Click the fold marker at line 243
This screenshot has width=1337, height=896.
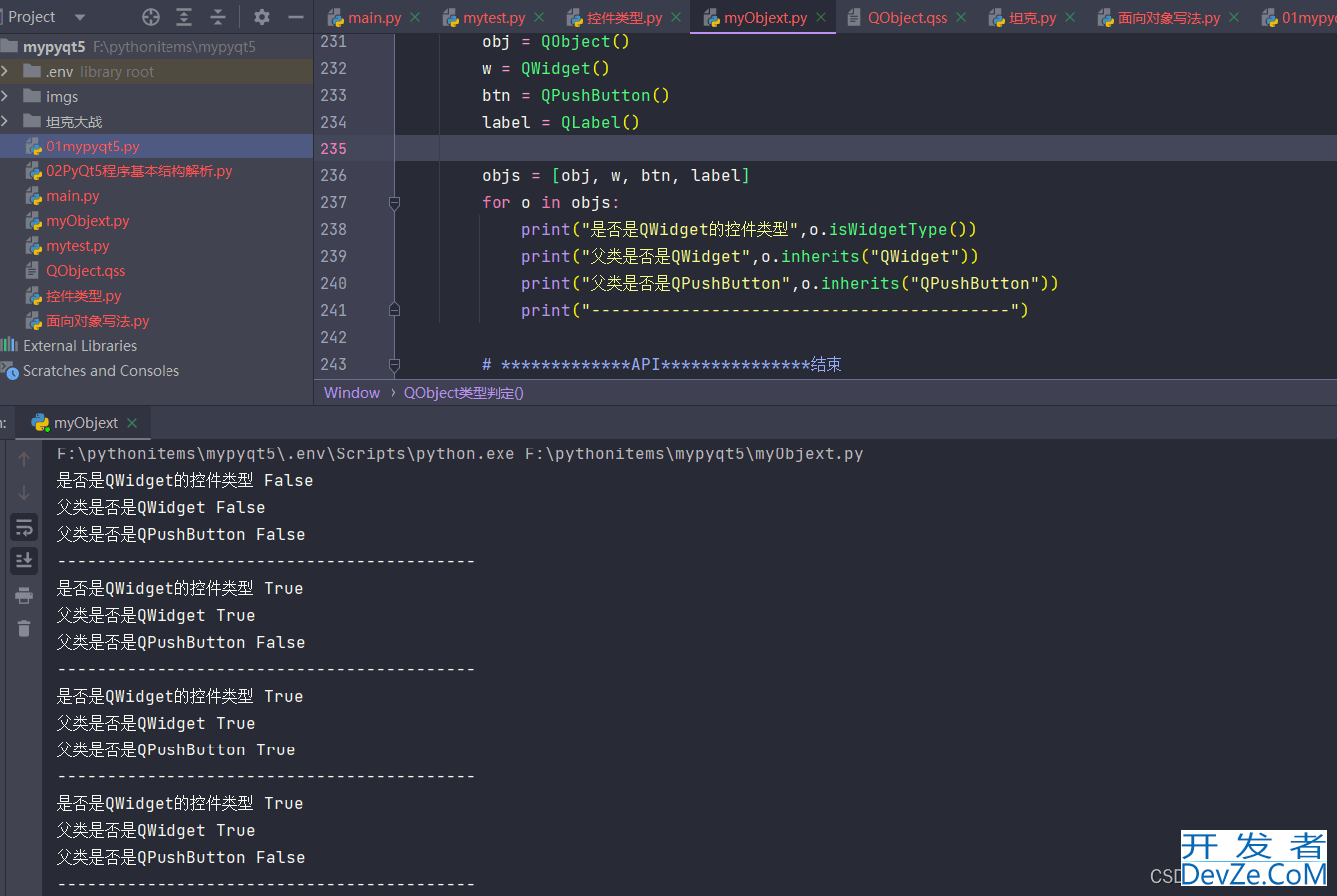click(394, 364)
